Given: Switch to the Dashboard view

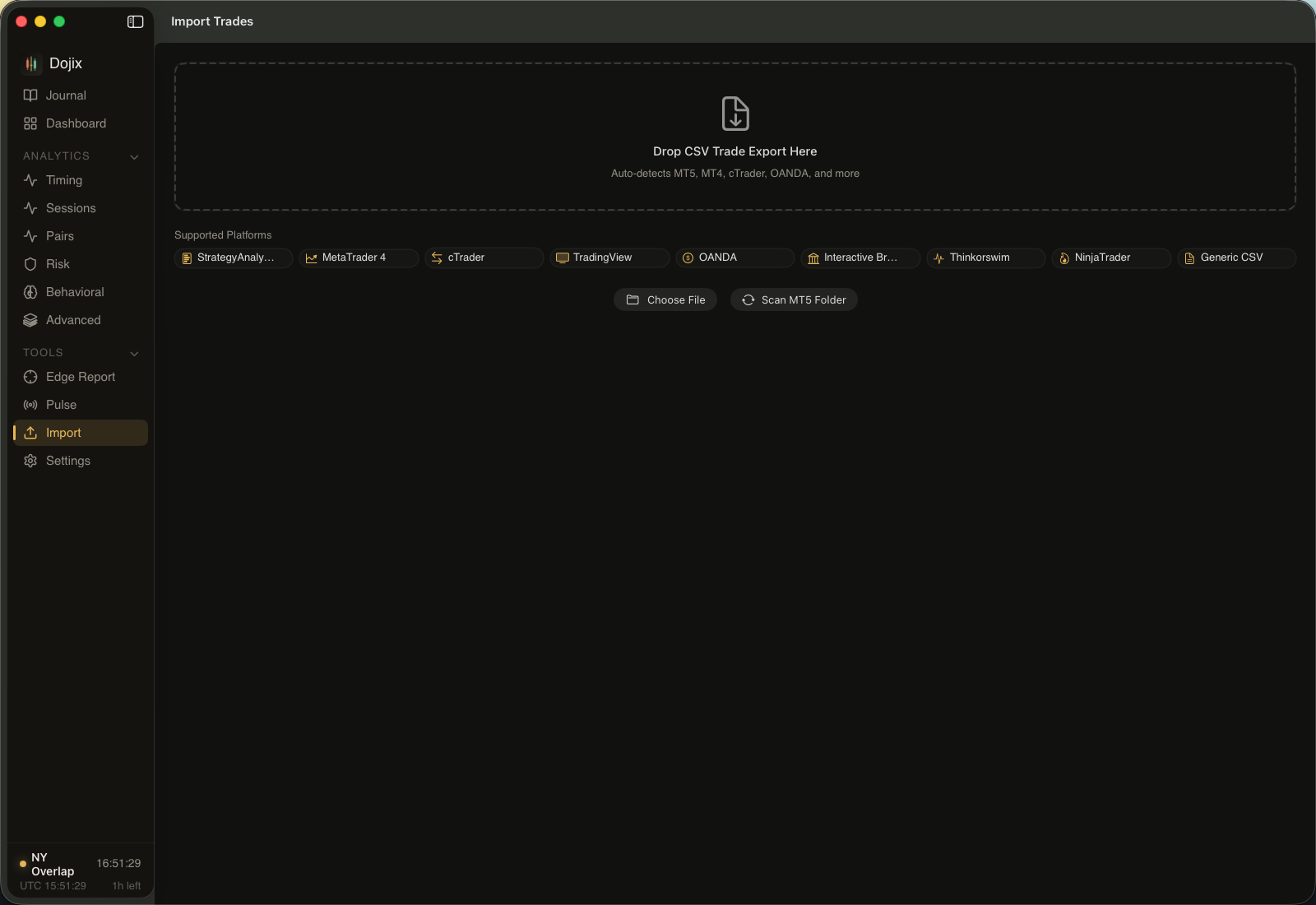Looking at the screenshot, I should [x=76, y=123].
